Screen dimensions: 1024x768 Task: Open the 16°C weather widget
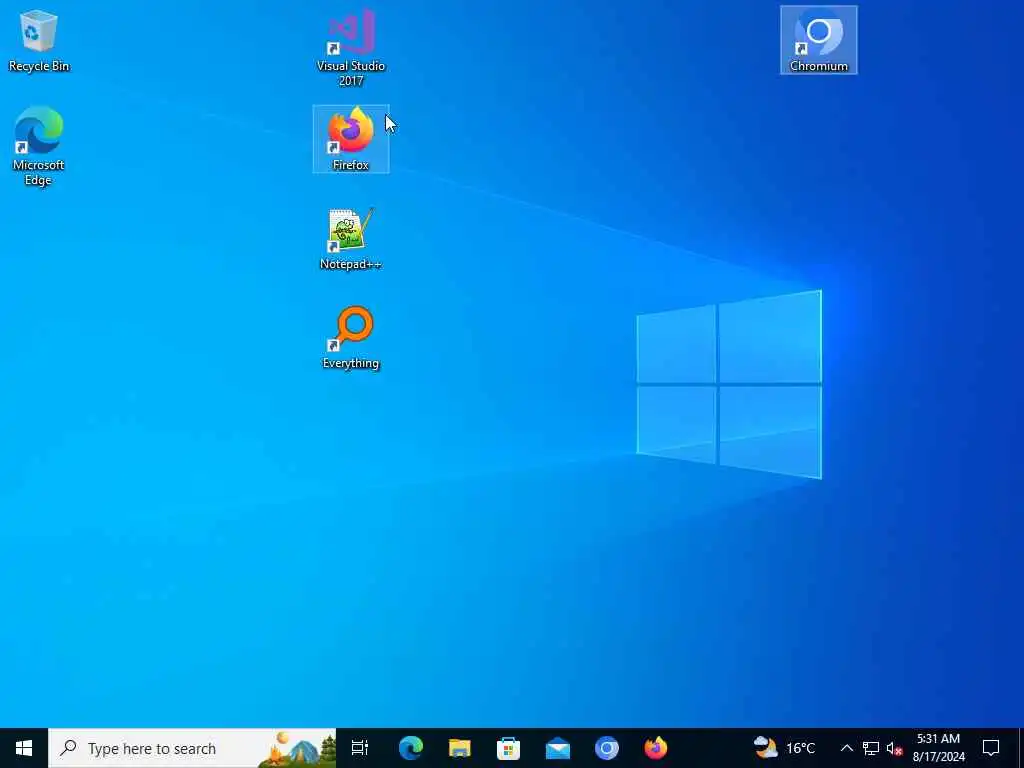[x=784, y=748]
